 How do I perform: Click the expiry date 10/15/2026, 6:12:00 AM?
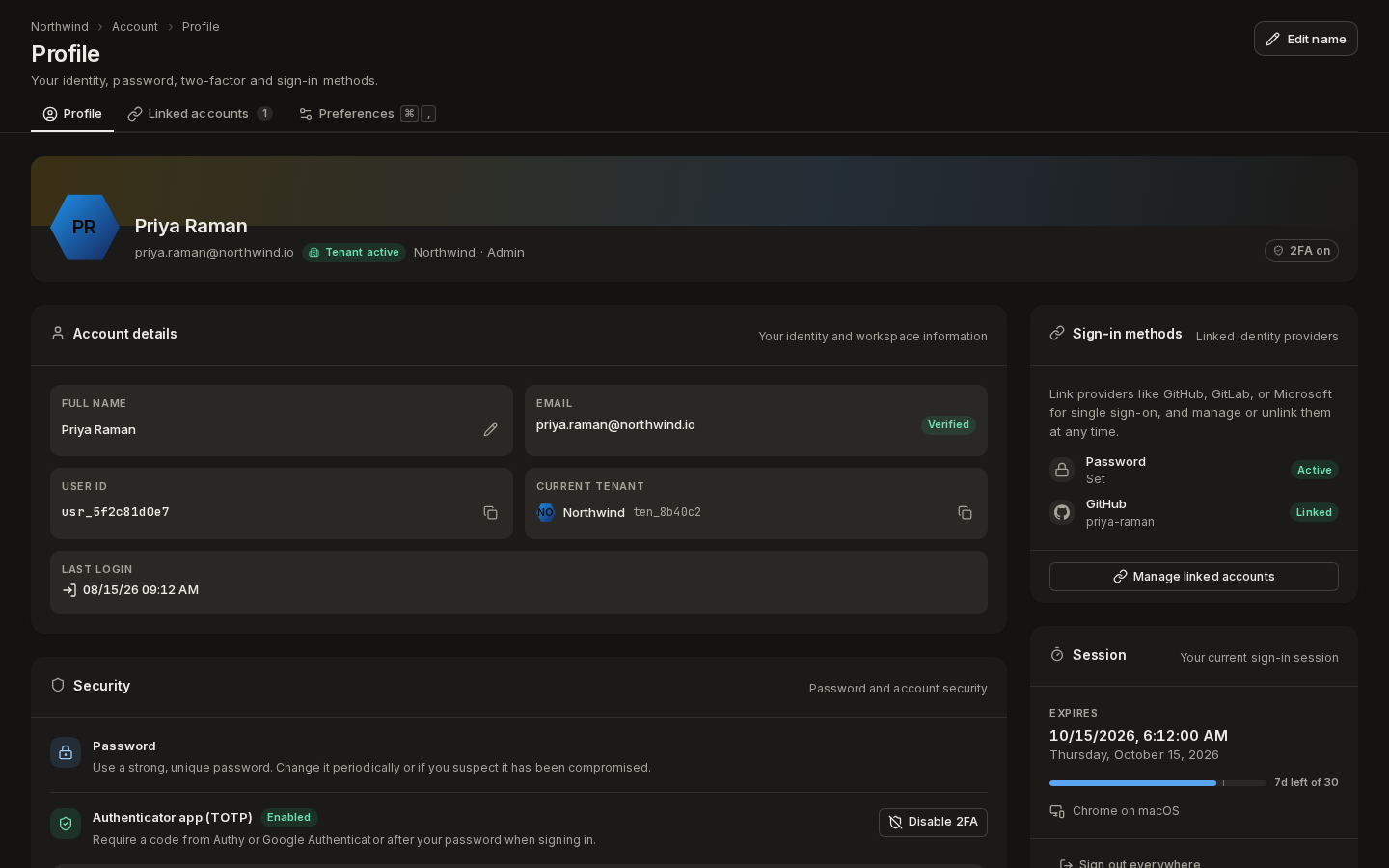[x=1138, y=736]
